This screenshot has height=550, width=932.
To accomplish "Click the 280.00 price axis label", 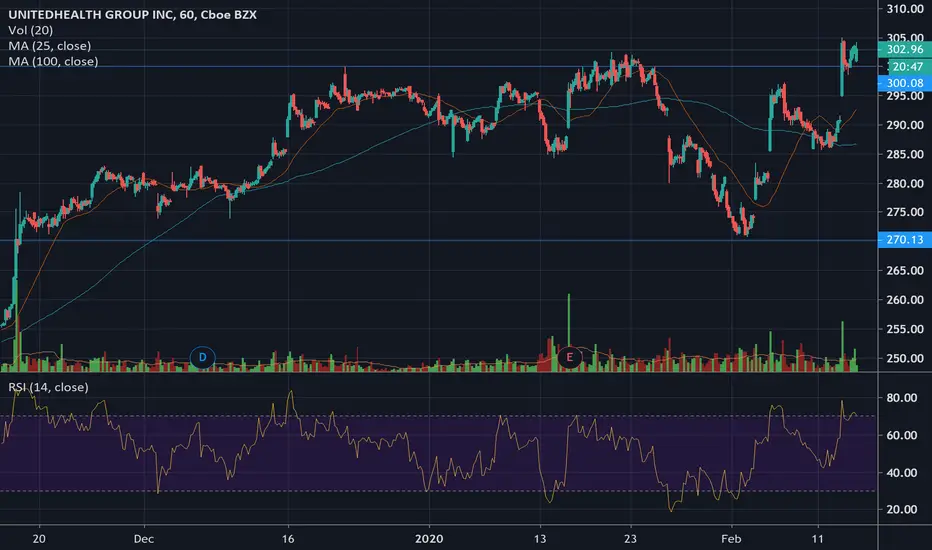I will (x=905, y=183).
